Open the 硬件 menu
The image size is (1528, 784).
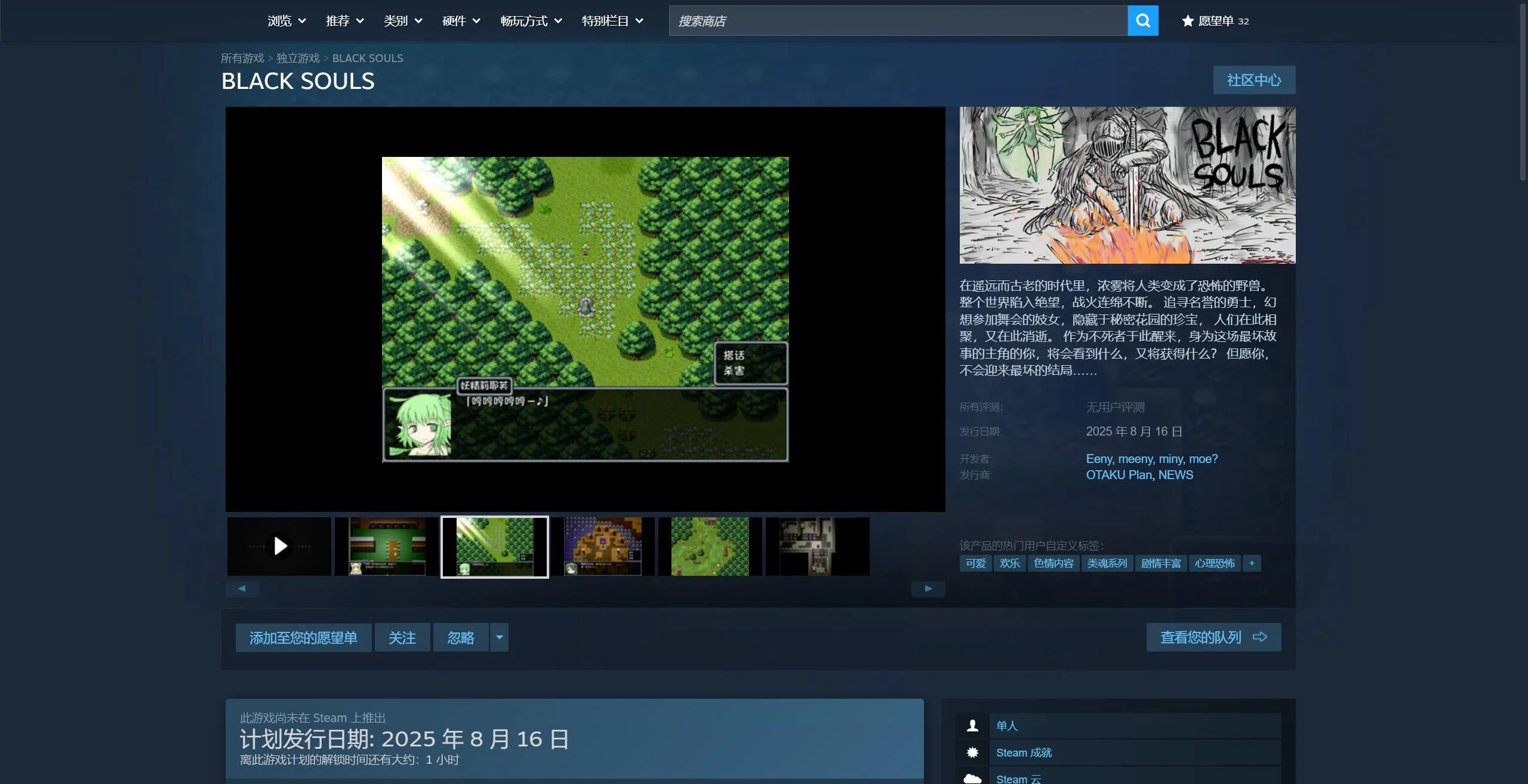click(x=461, y=21)
